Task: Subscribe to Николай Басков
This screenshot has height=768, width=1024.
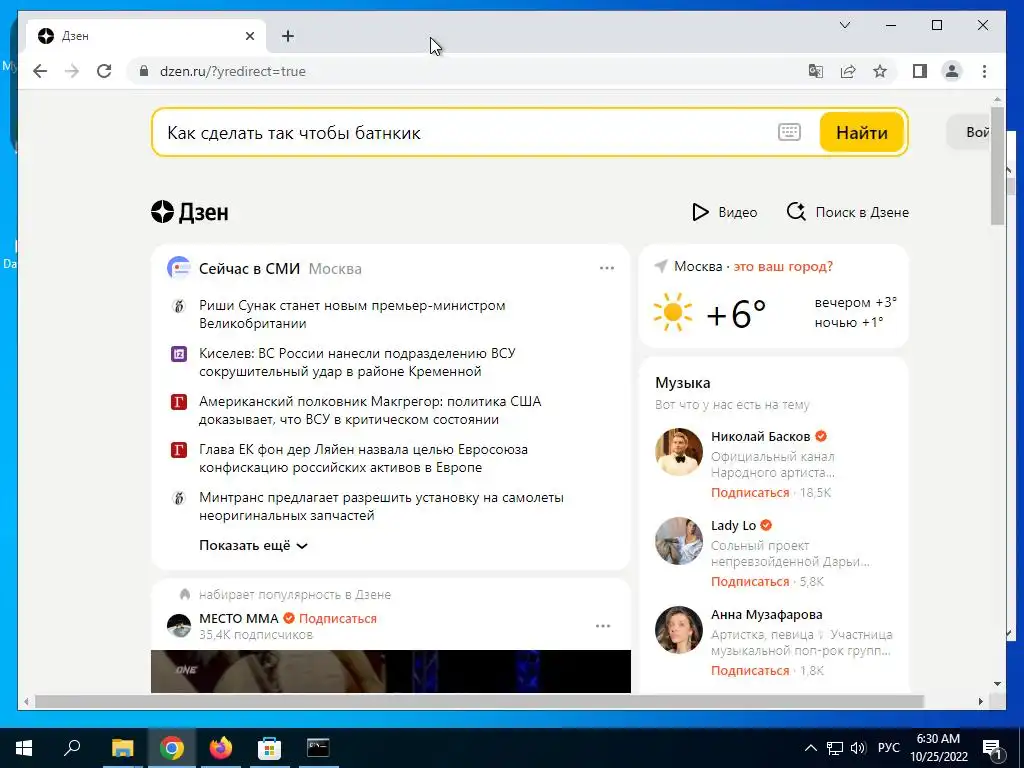Action: click(750, 492)
